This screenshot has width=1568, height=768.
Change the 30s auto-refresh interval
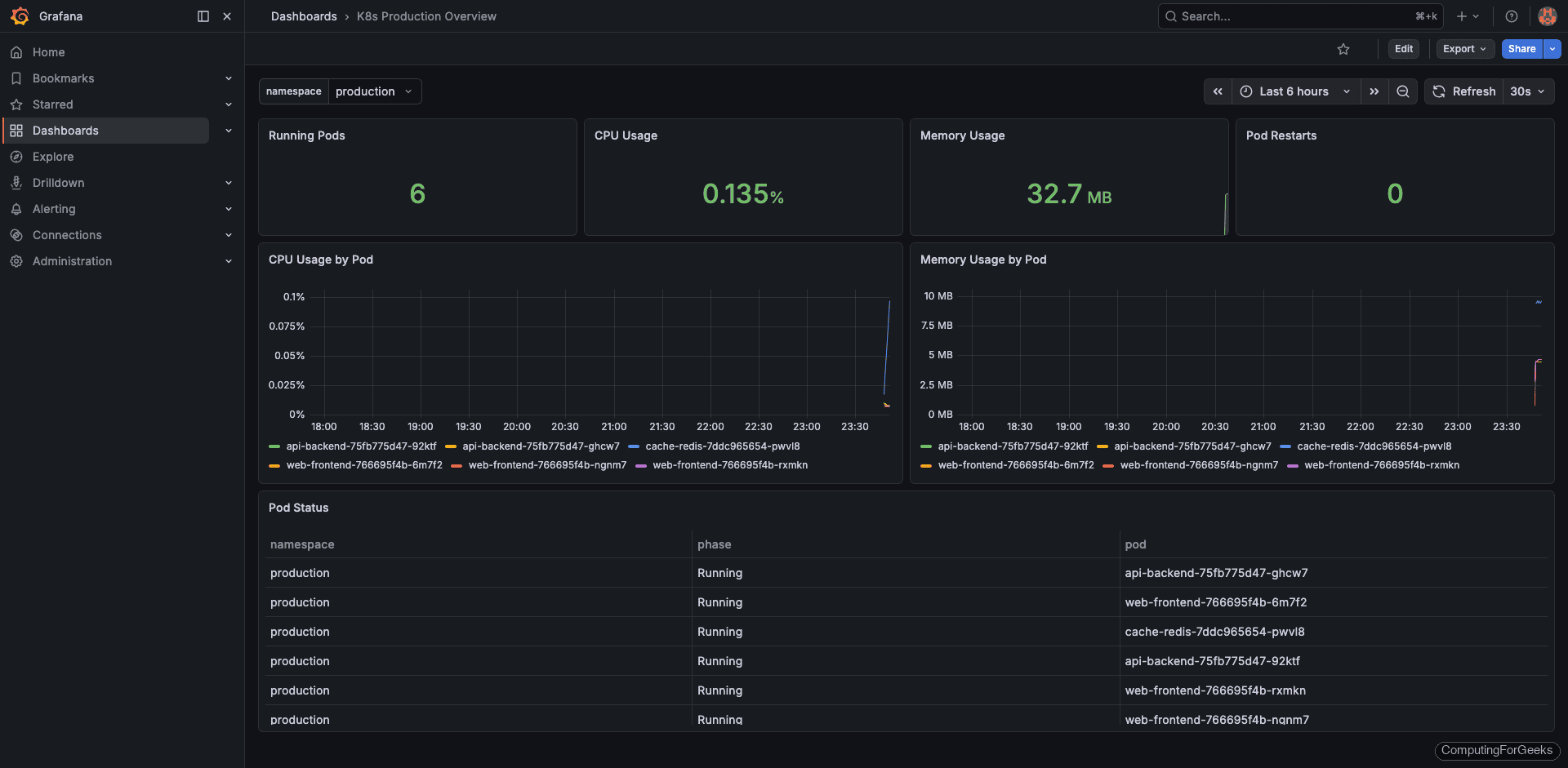[x=1526, y=91]
